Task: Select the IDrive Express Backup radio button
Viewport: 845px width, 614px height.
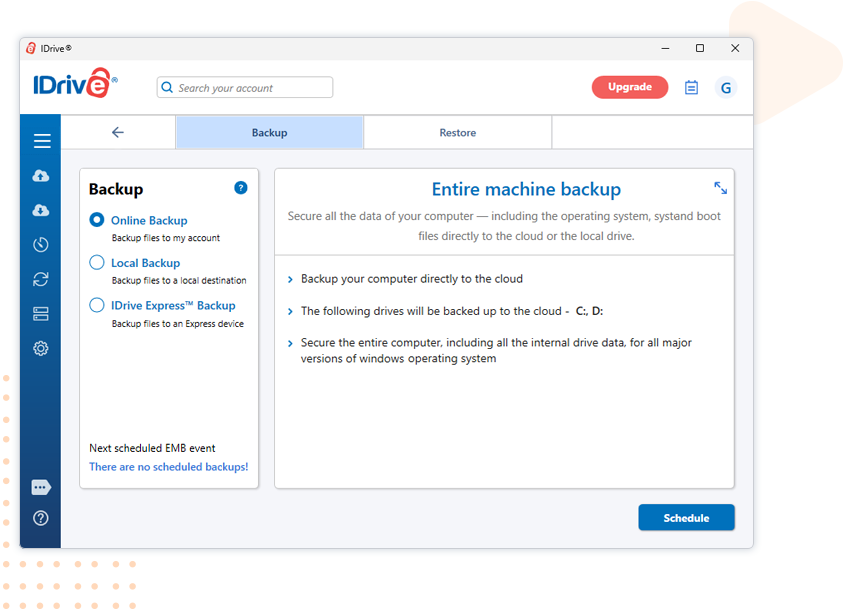Action: coord(97,305)
